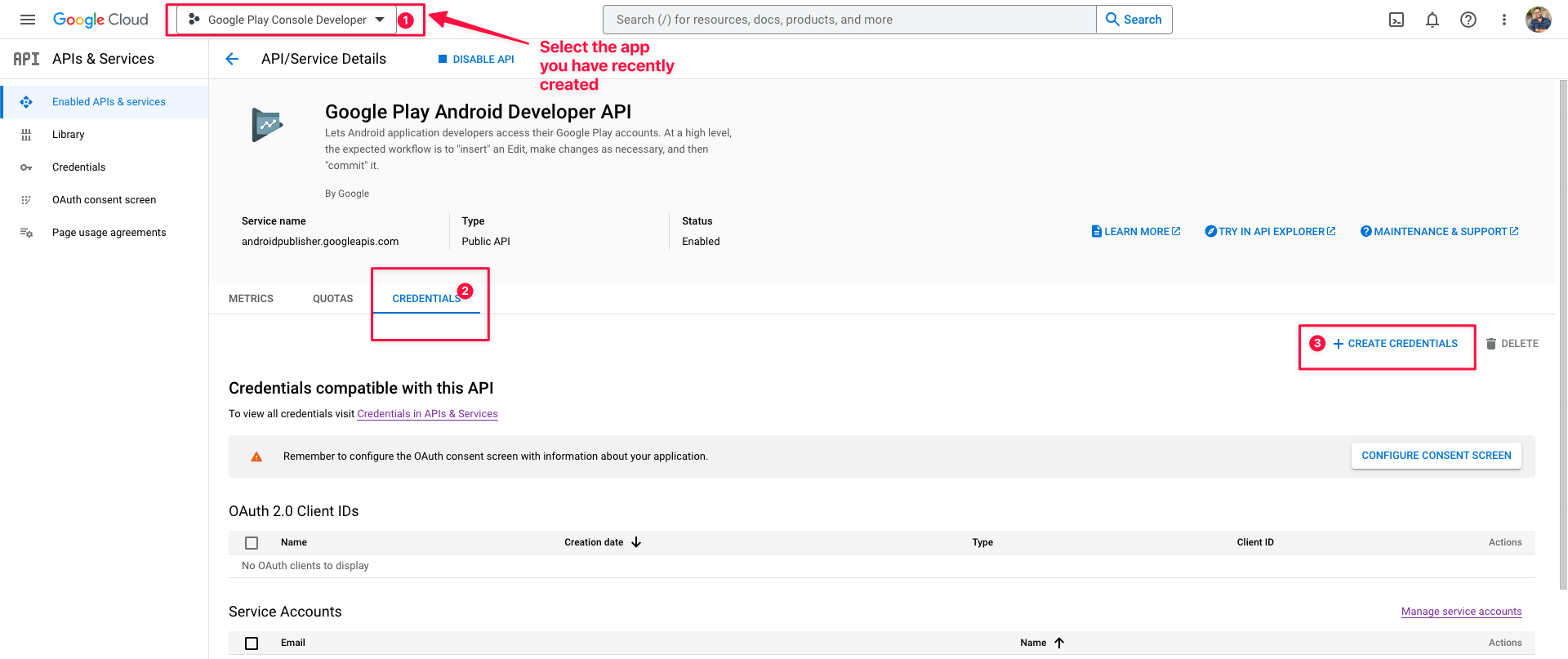
Task: Click the Google Play Android Developer API logo
Action: 267,125
